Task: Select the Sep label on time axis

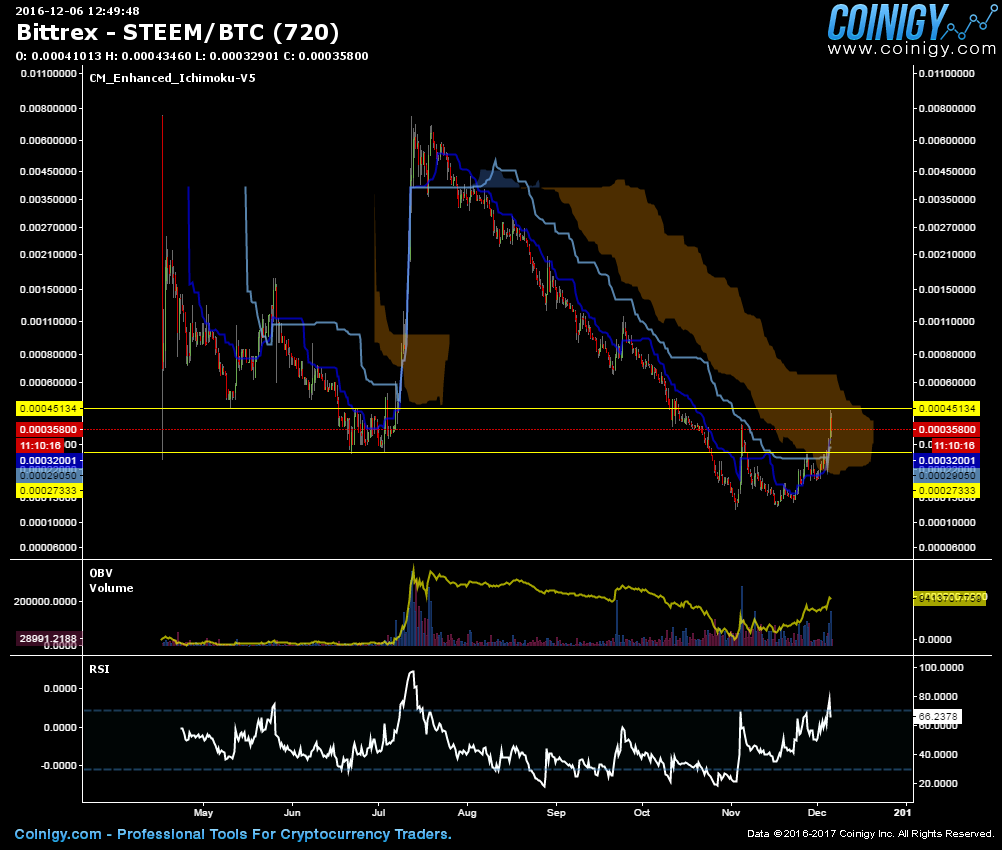Action: click(556, 813)
